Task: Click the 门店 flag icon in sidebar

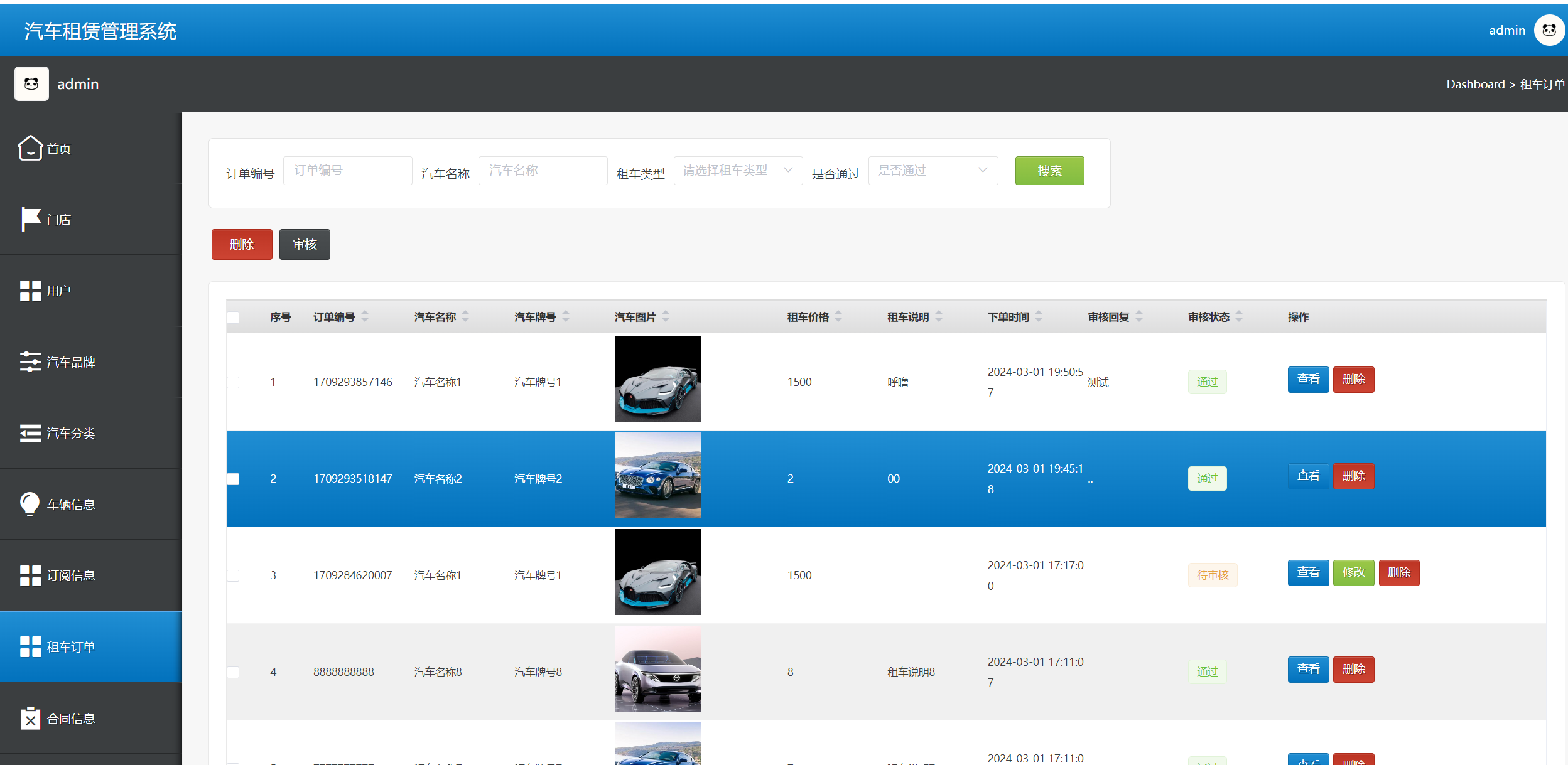Action: point(30,219)
